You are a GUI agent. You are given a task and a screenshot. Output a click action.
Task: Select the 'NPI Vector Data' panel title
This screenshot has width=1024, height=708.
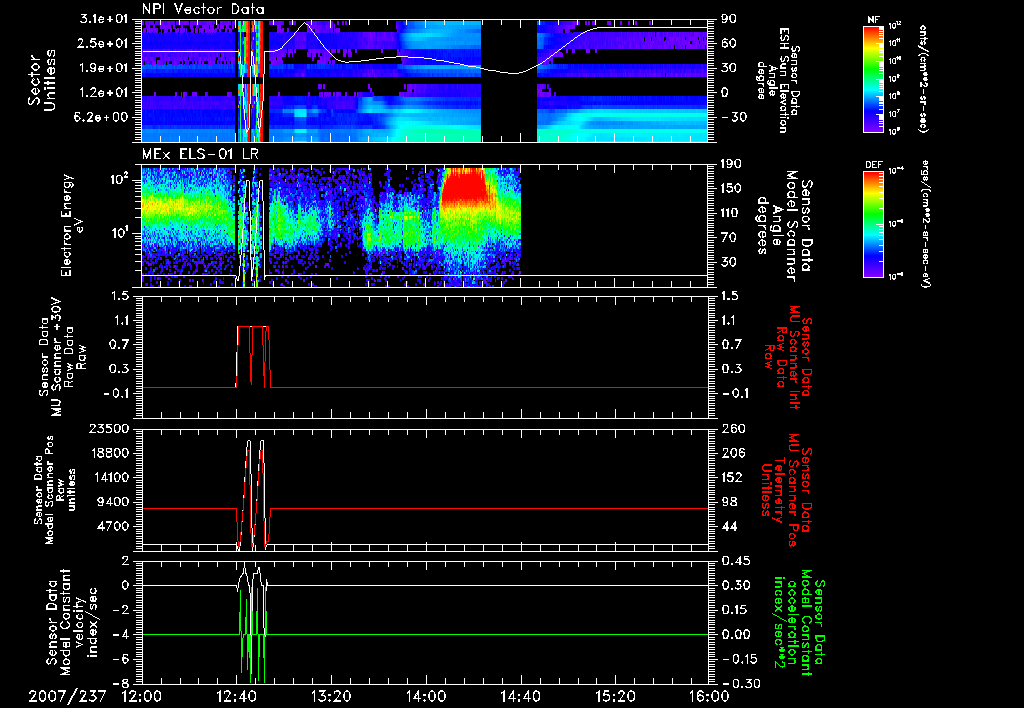coord(204,9)
